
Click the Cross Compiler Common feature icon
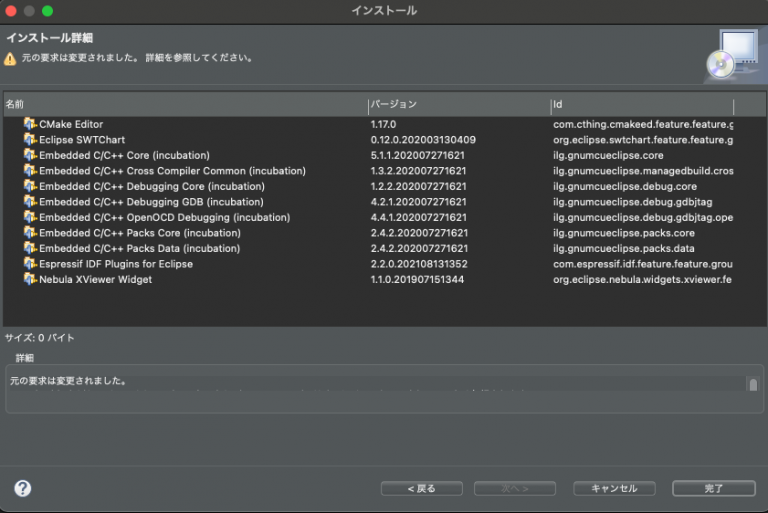[30, 171]
